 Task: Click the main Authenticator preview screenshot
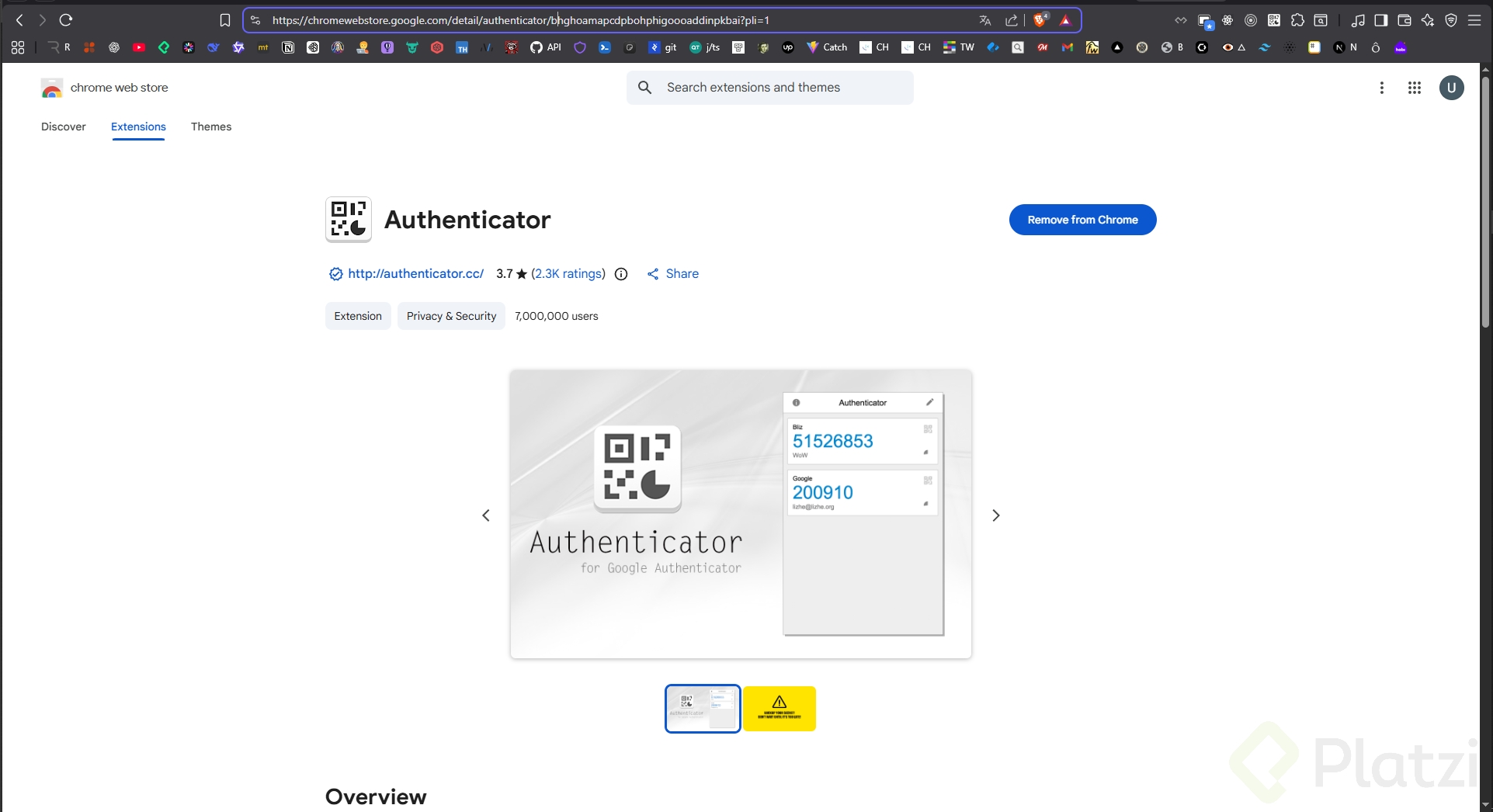(741, 515)
